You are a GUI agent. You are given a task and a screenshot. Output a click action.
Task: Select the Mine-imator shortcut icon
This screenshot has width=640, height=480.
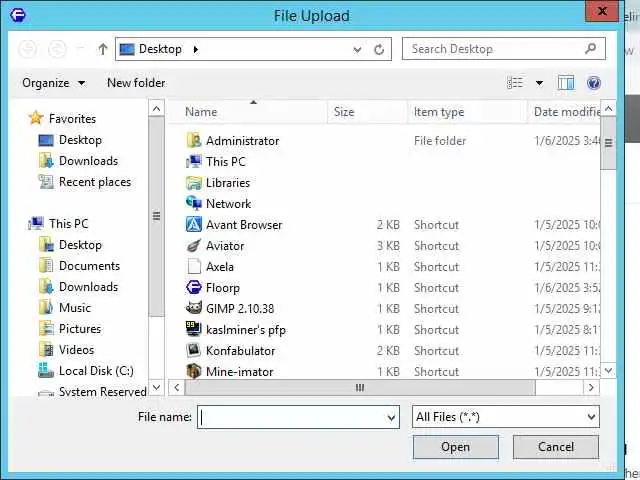[x=194, y=371]
